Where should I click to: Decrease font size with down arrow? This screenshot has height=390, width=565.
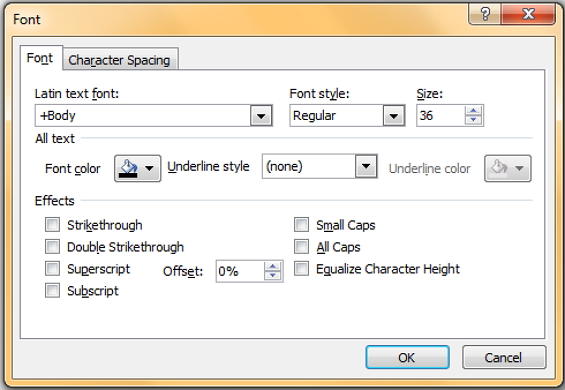(473, 120)
